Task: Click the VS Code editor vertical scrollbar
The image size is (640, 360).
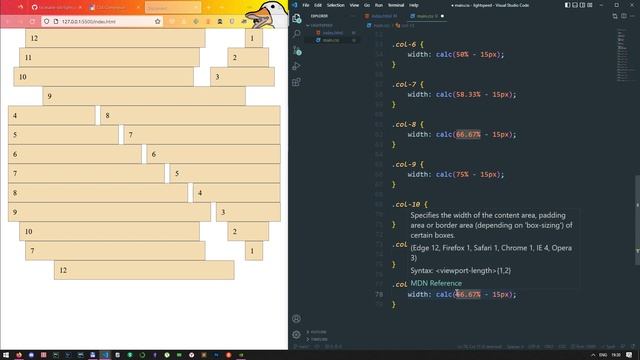Action: 637,214
